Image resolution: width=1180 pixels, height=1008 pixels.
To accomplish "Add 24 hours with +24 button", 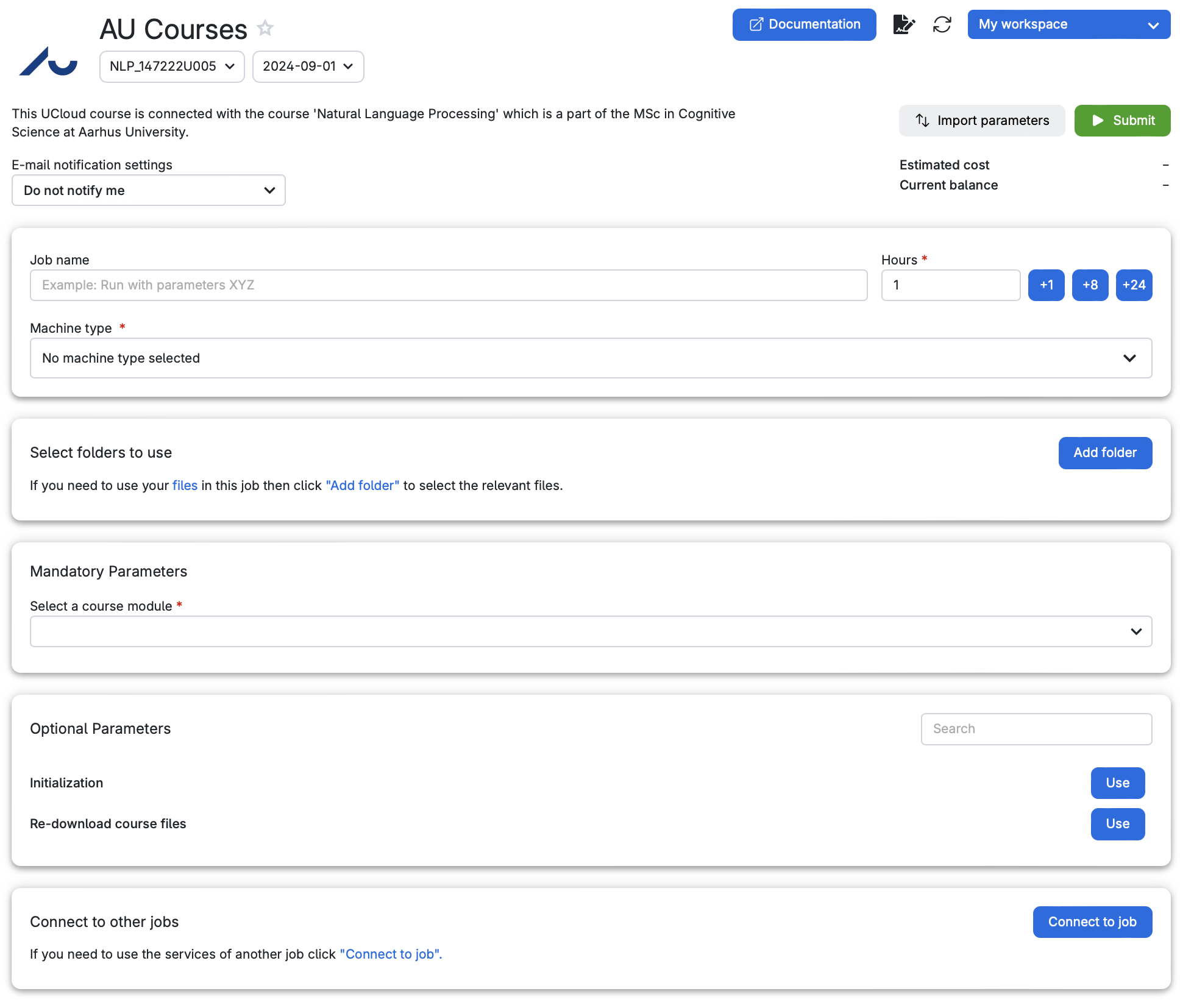I will [x=1133, y=285].
